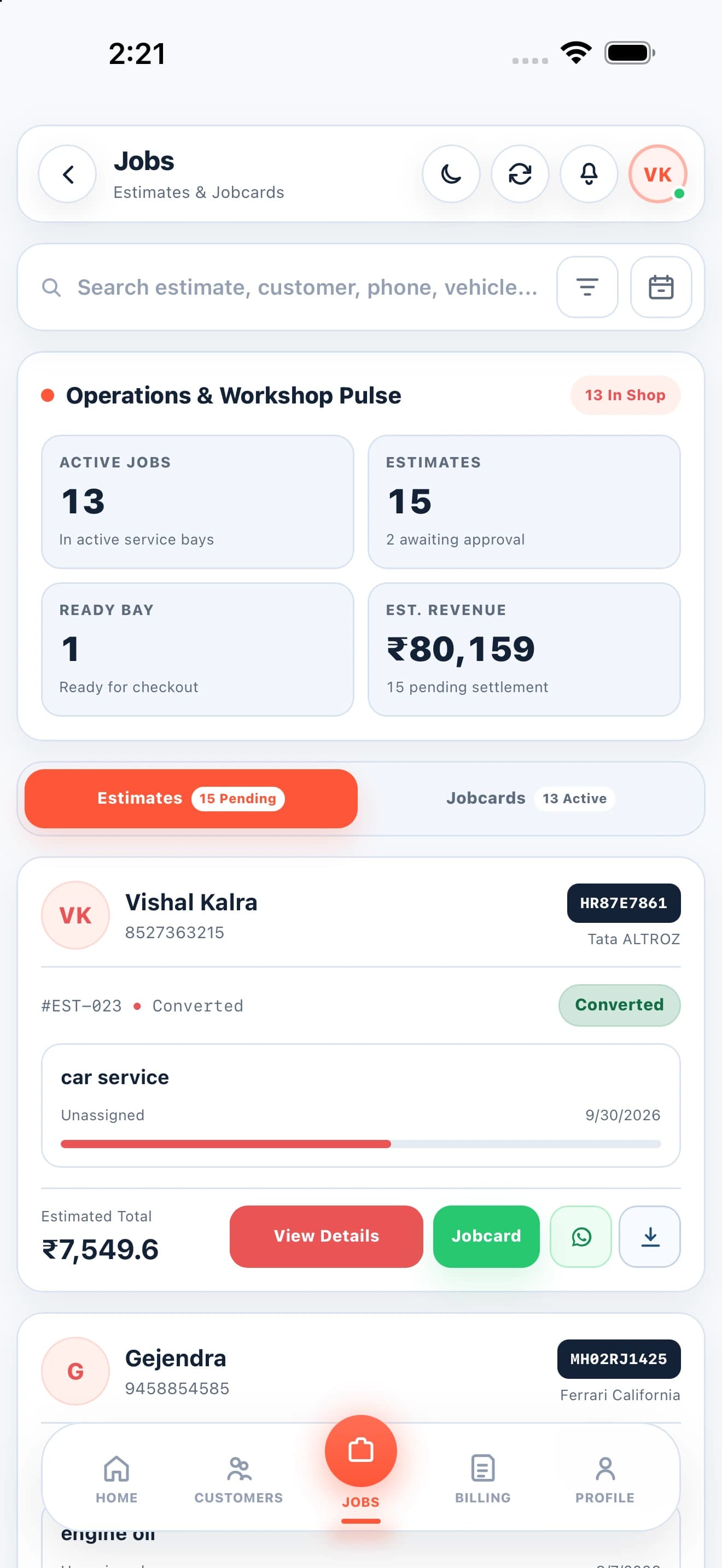Focus the estimate search field

pos(307,288)
